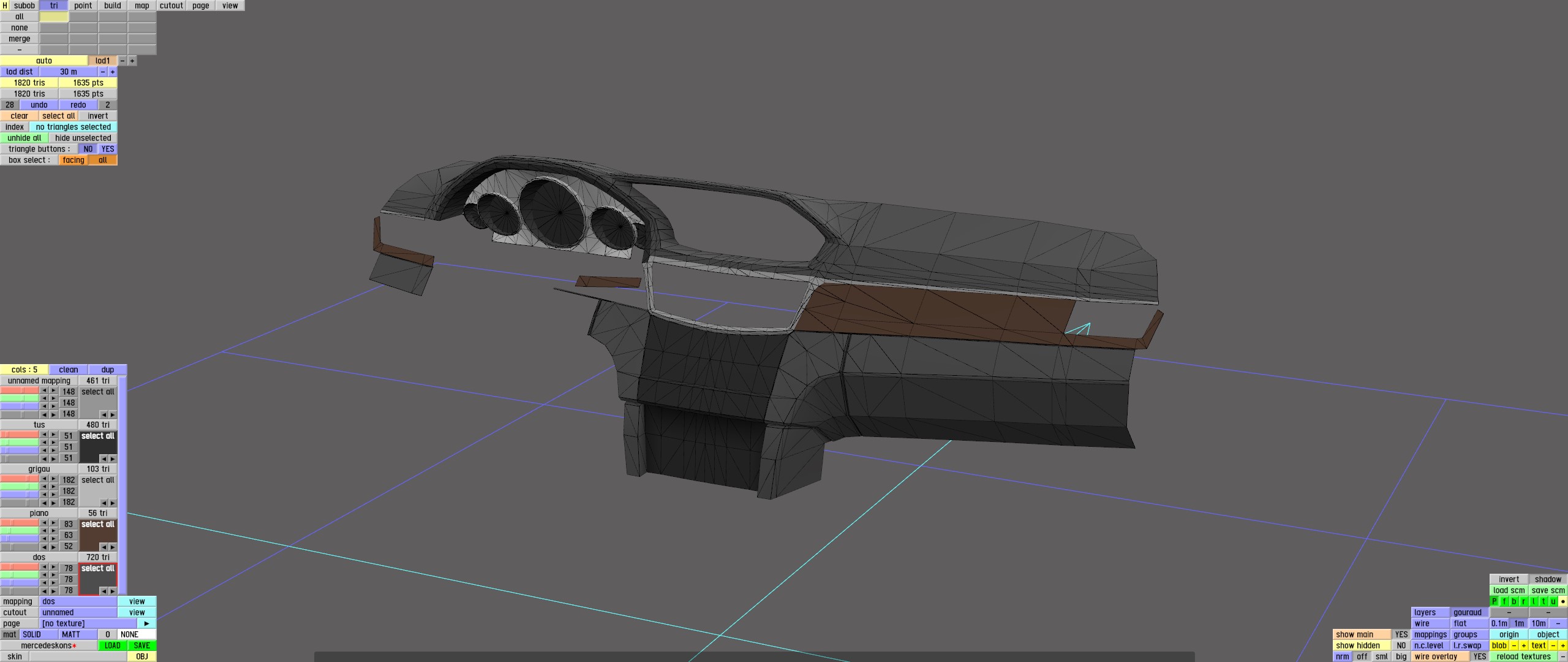This screenshot has height=662, width=1568.
Task: Set triangle buttons to NO
Action: pyautogui.click(x=88, y=149)
